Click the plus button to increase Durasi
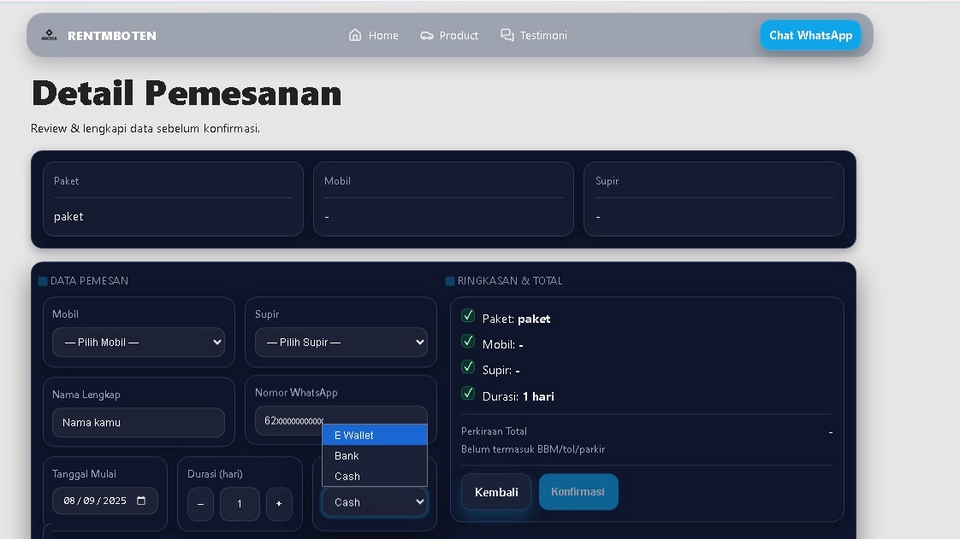Image resolution: width=960 pixels, height=539 pixels. click(279, 504)
